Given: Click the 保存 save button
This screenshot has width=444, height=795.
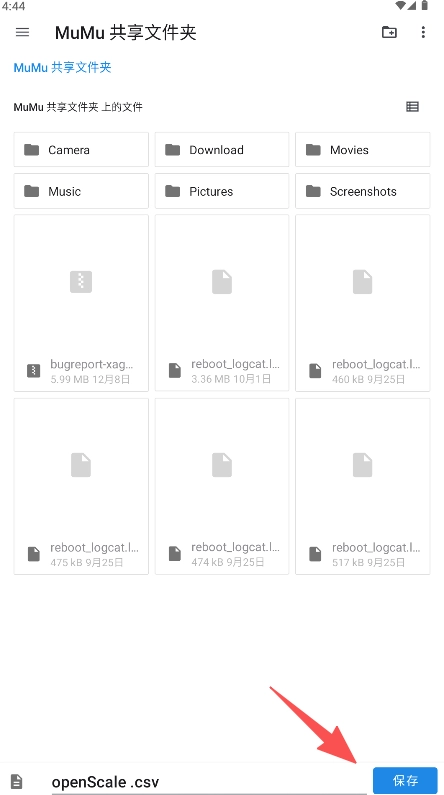Looking at the screenshot, I should 405,780.
